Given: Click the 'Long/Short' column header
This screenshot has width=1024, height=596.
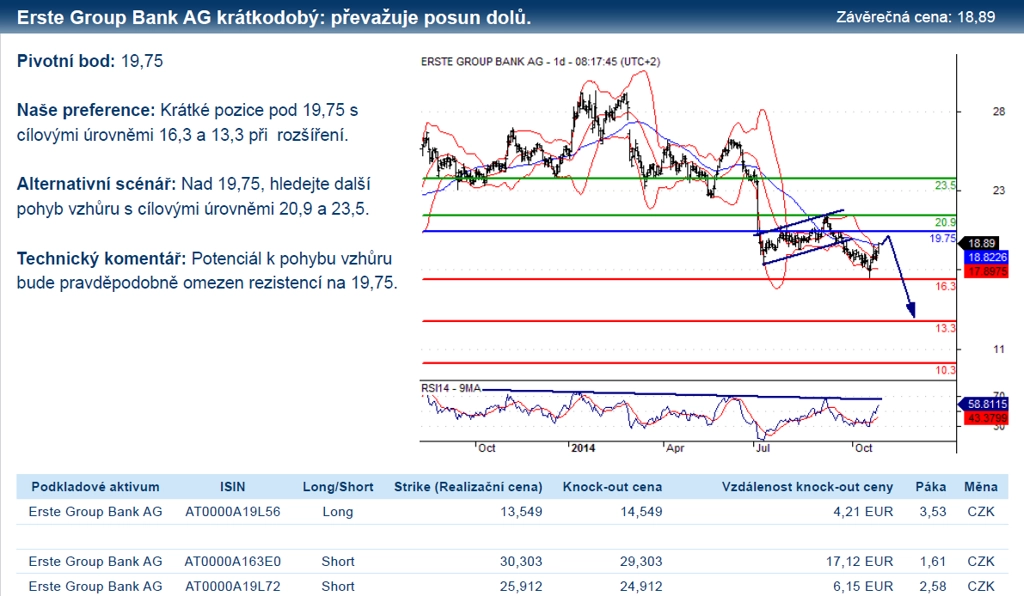Looking at the screenshot, I should pyautogui.click(x=338, y=487).
